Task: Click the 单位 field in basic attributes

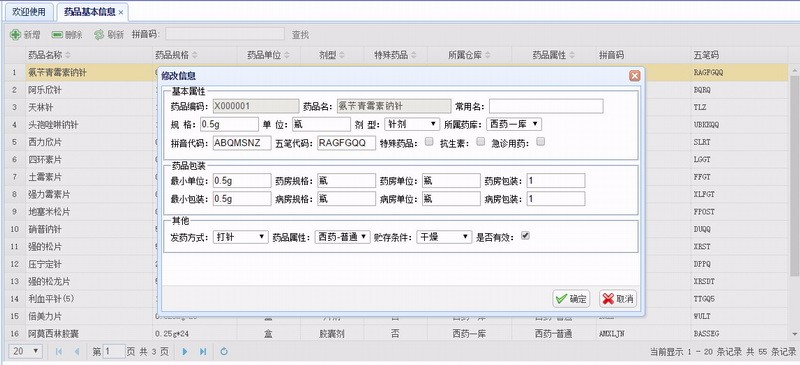Action: click(321, 124)
